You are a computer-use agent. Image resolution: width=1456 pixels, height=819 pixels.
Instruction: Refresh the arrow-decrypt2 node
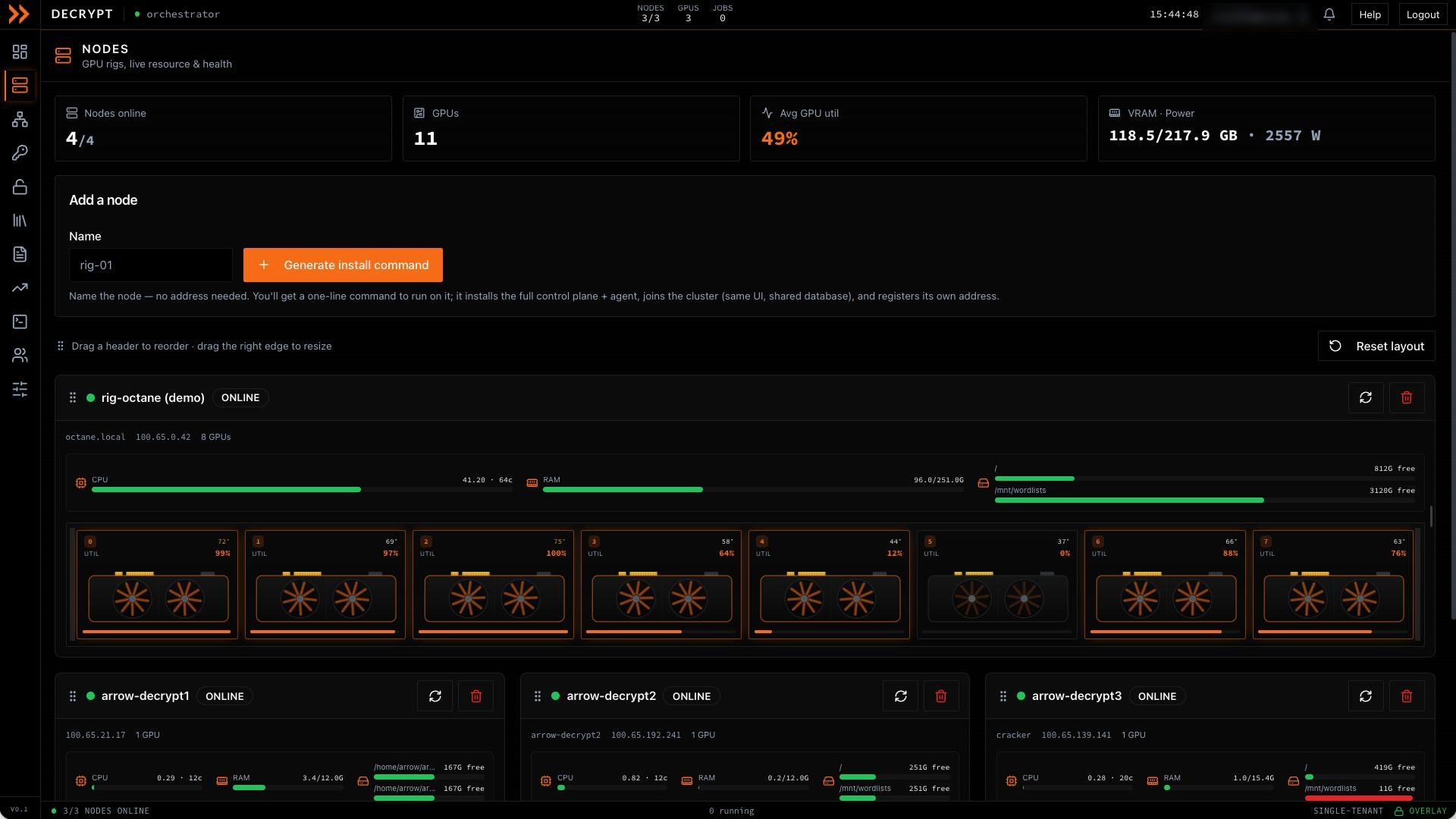point(901,696)
